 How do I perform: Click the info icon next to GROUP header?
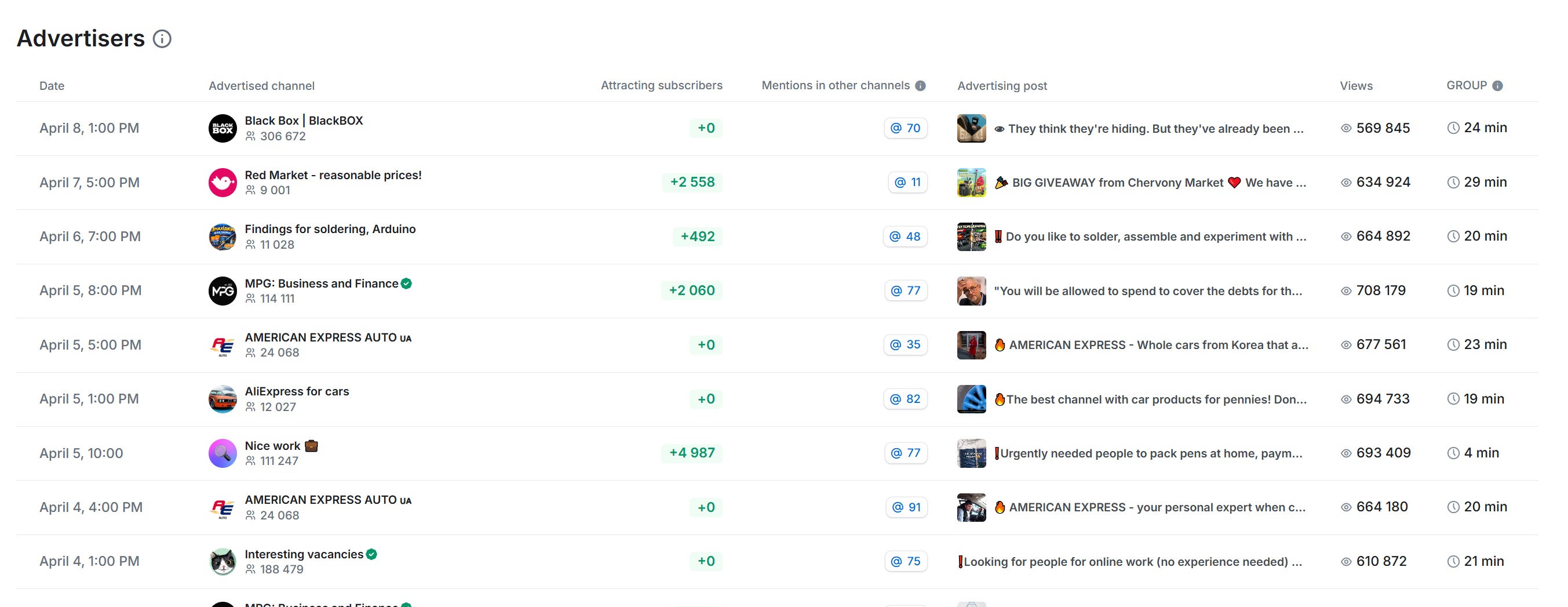coord(1497,86)
